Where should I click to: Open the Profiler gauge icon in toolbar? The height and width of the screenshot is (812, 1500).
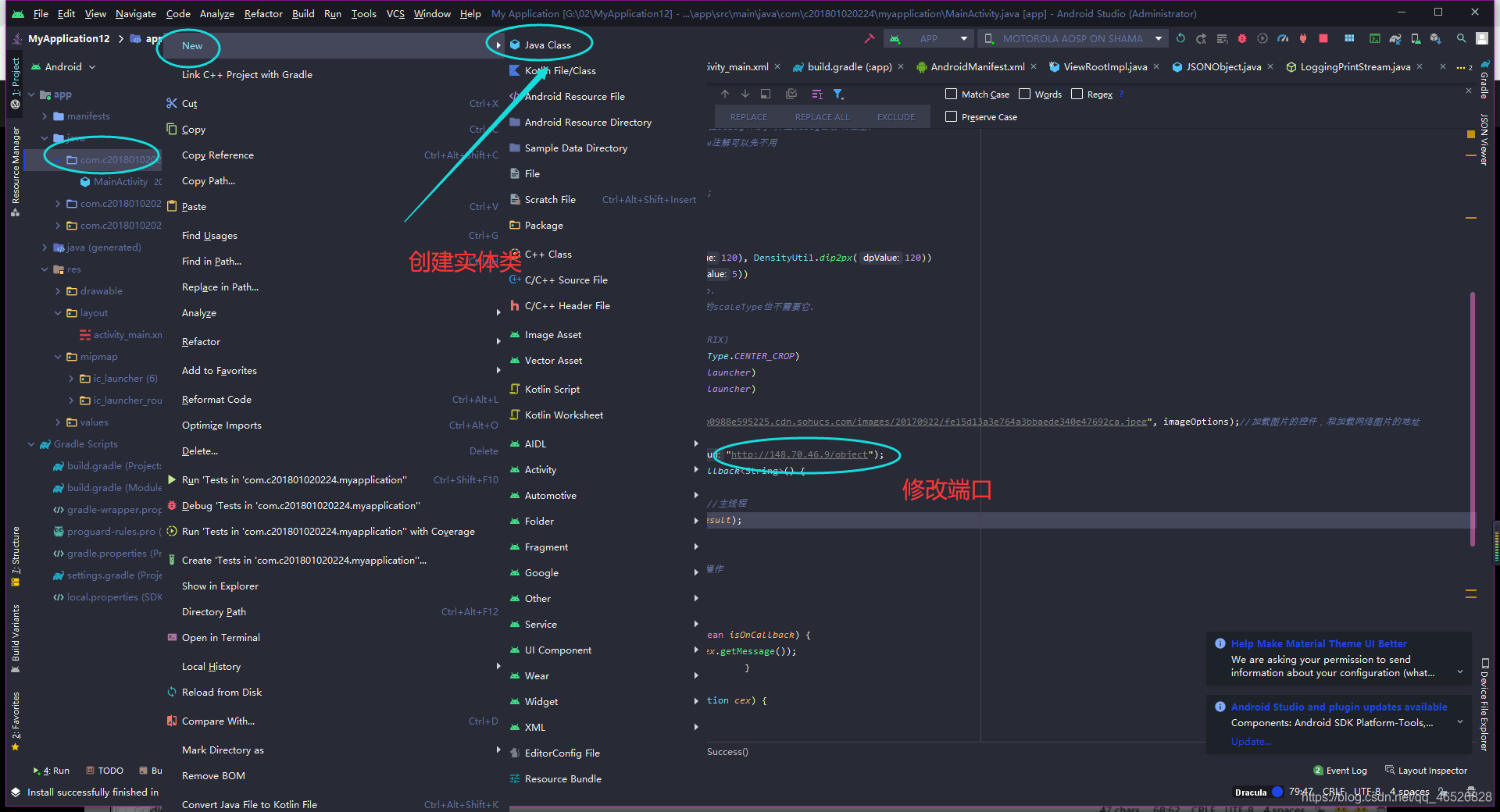click(x=1283, y=38)
